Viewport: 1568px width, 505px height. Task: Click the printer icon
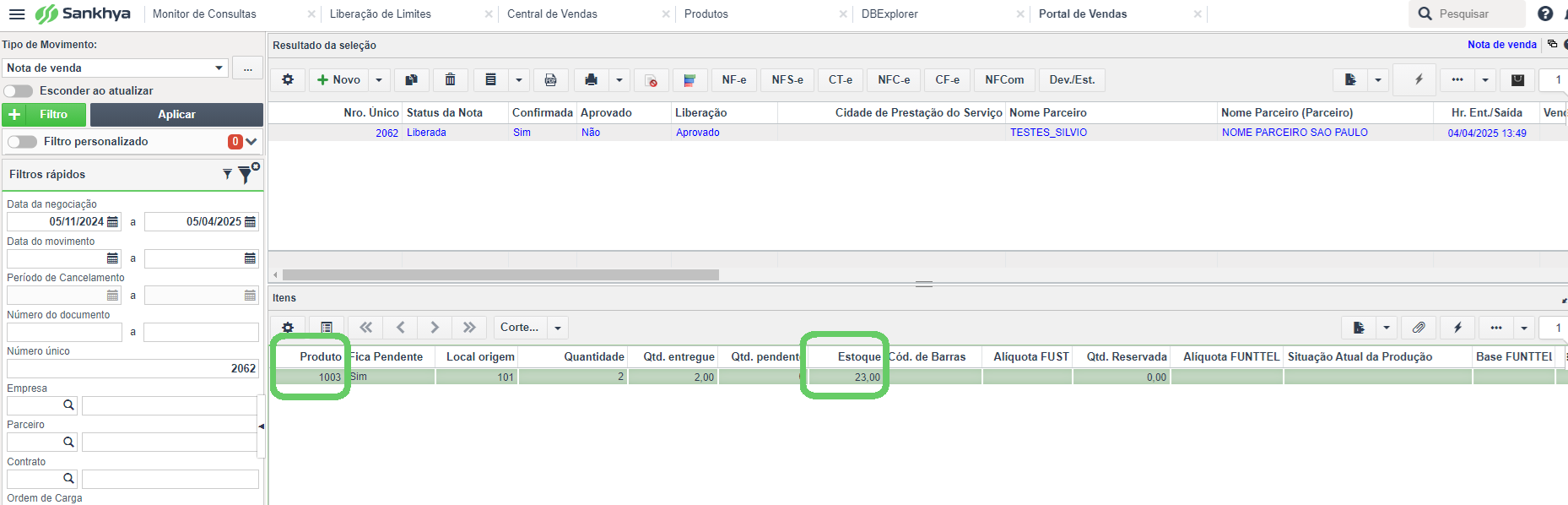[591, 79]
